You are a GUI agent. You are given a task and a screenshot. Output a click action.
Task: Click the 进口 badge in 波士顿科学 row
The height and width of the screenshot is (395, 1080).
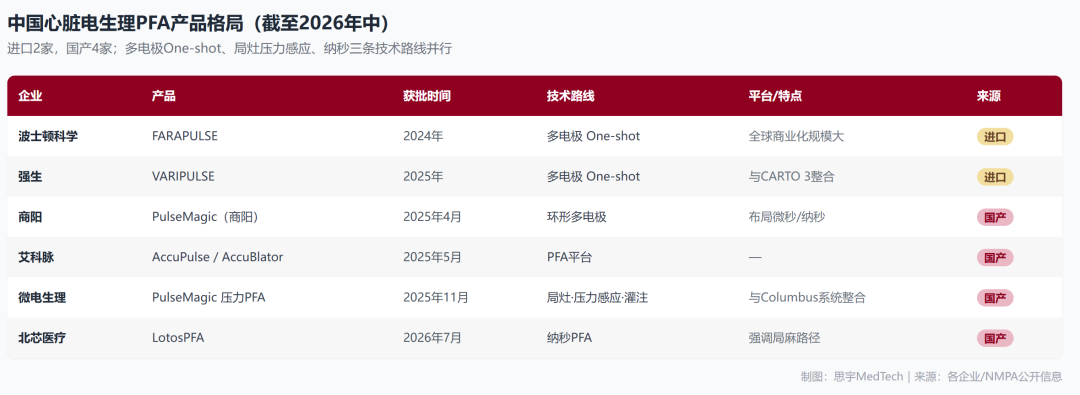coord(995,136)
